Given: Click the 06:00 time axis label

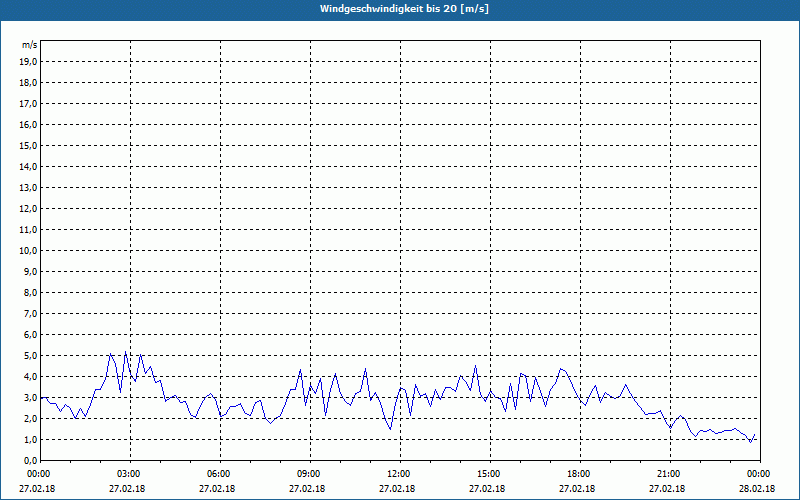Looking at the screenshot, I should tap(220, 474).
